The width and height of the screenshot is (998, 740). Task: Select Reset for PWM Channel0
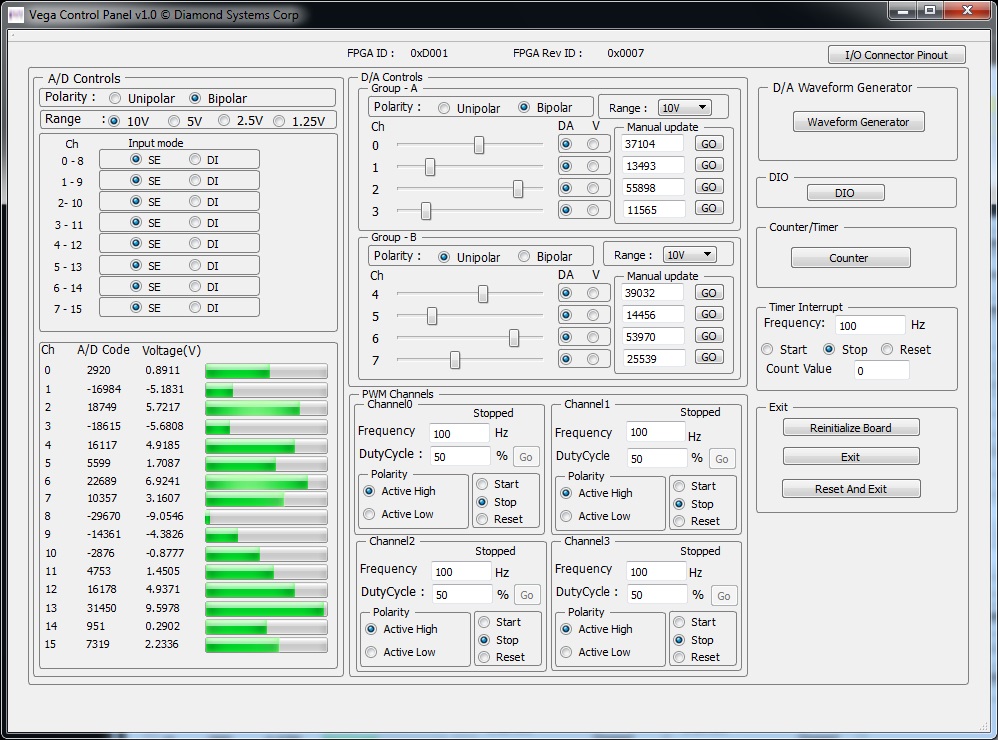482,519
